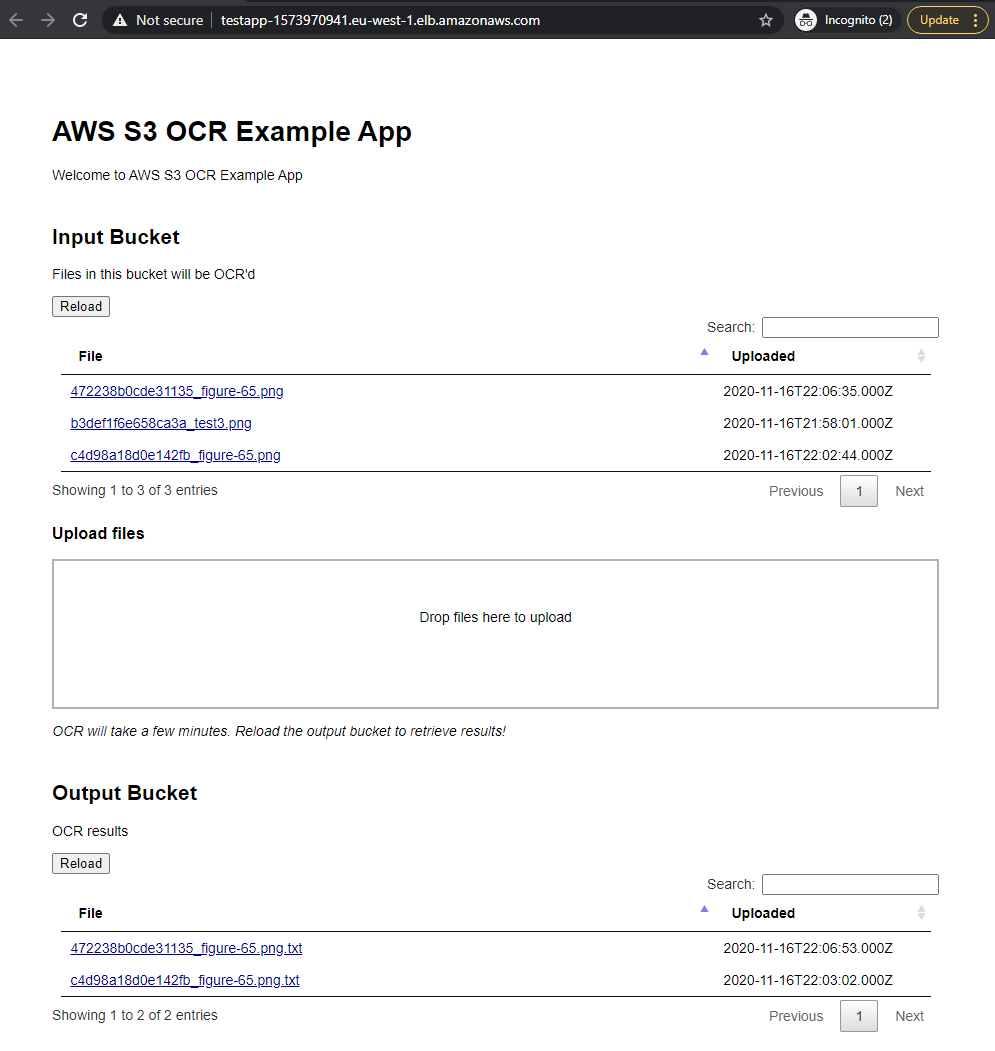Select page 1 in Input Bucket pagination

(859, 491)
